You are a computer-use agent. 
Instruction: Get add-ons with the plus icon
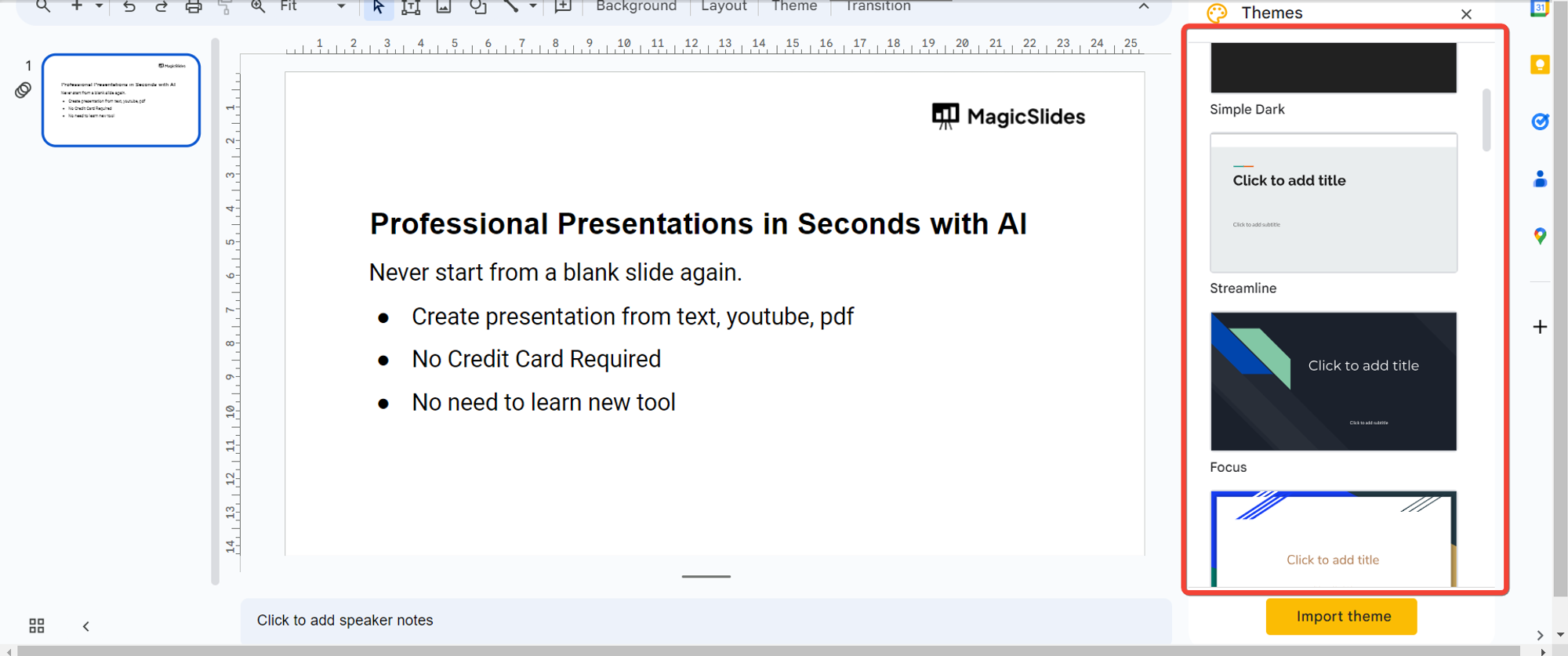pos(1540,327)
